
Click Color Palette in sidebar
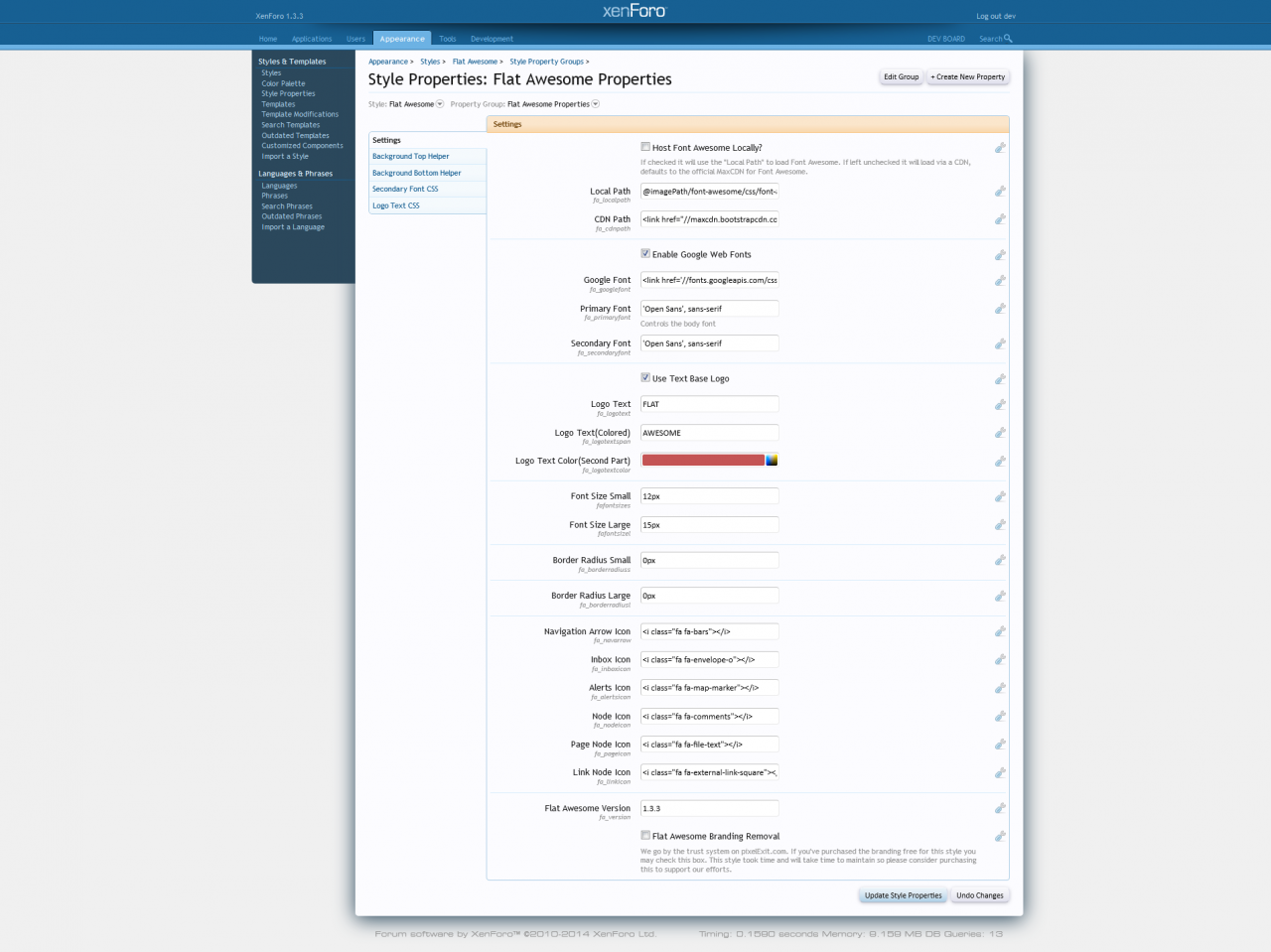tap(283, 83)
